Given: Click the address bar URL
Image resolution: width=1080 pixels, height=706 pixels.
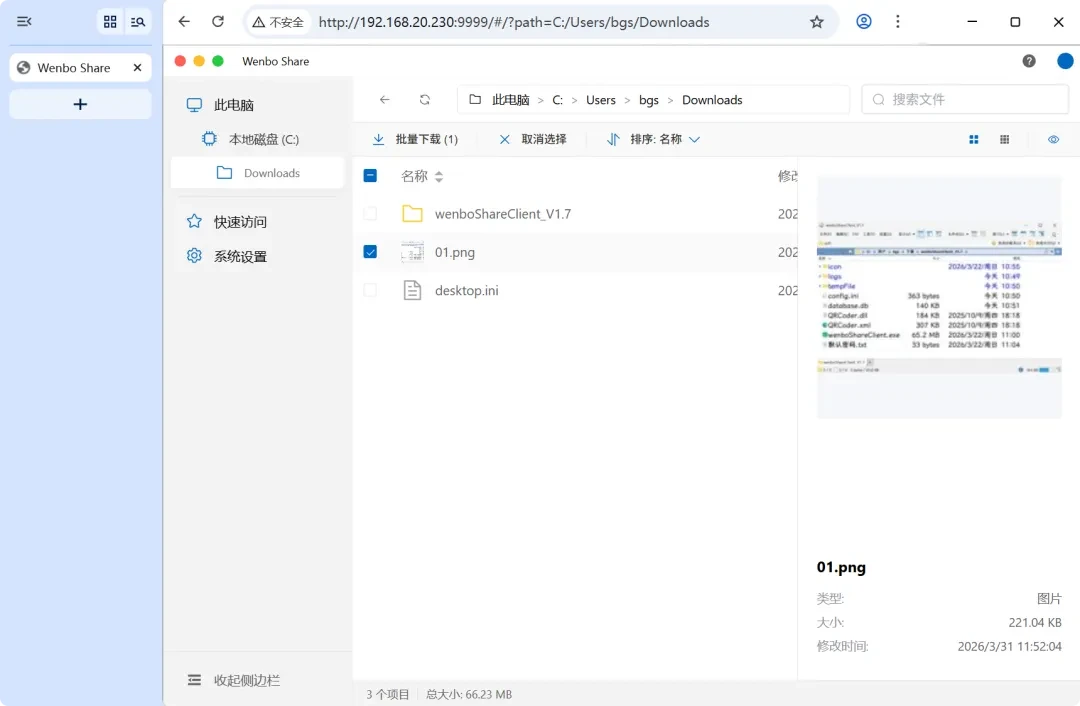Looking at the screenshot, I should click(x=513, y=22).
